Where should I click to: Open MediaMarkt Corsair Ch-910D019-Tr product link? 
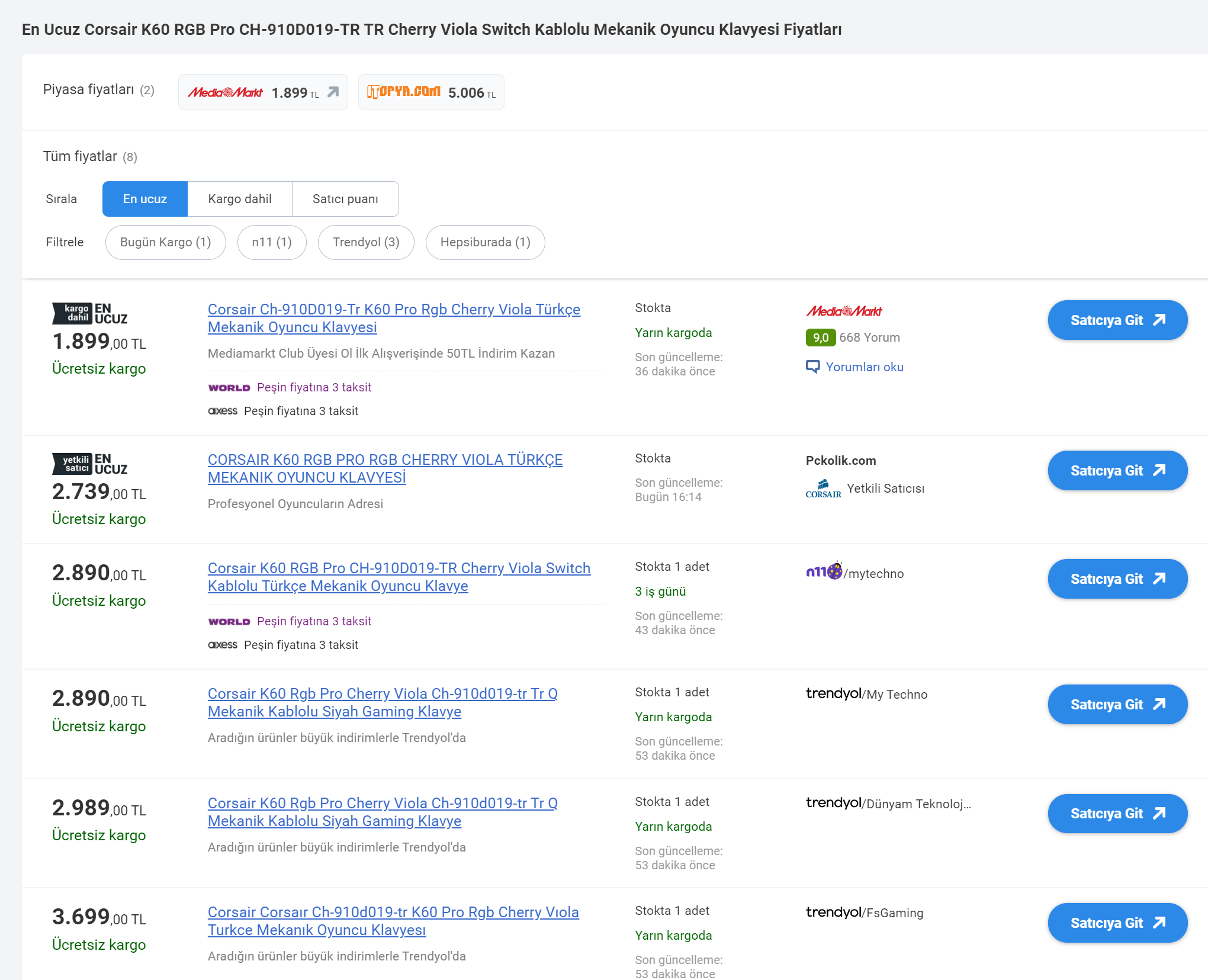click(394, 319)
